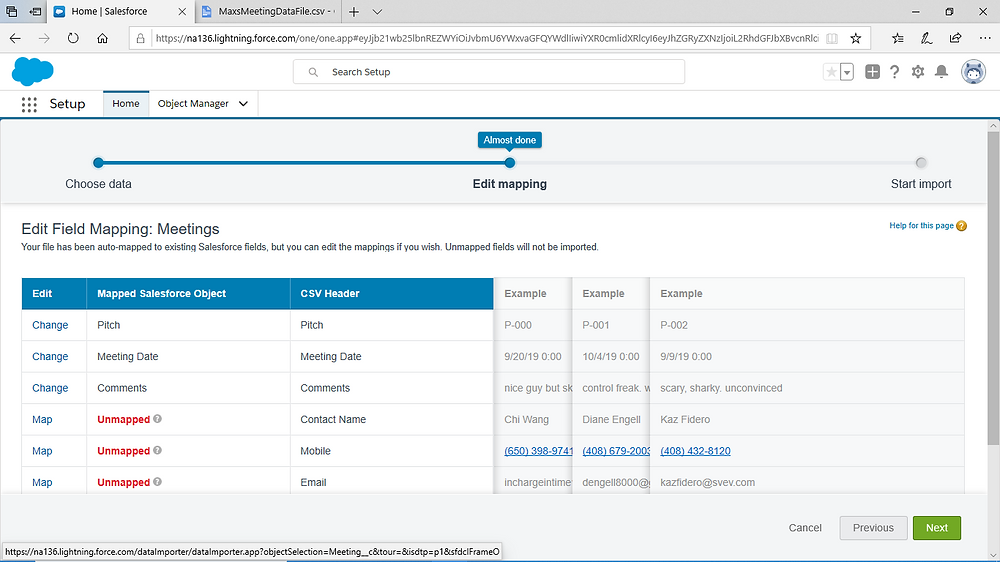Click Change for the Meeting Date row
This screenshot has width=1000, height=562.
tap(50, 357)
